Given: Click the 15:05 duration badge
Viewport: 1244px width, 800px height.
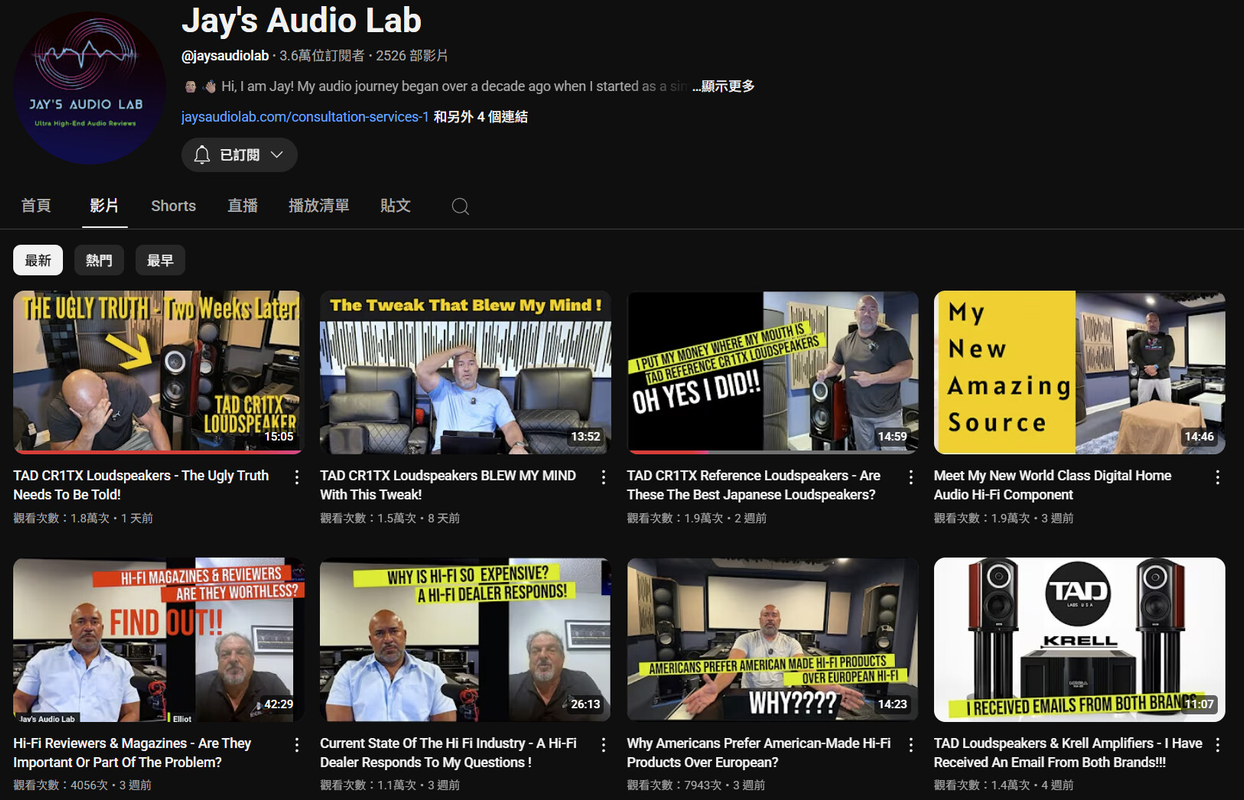Looking at the screenshot, I should [279, 437].
